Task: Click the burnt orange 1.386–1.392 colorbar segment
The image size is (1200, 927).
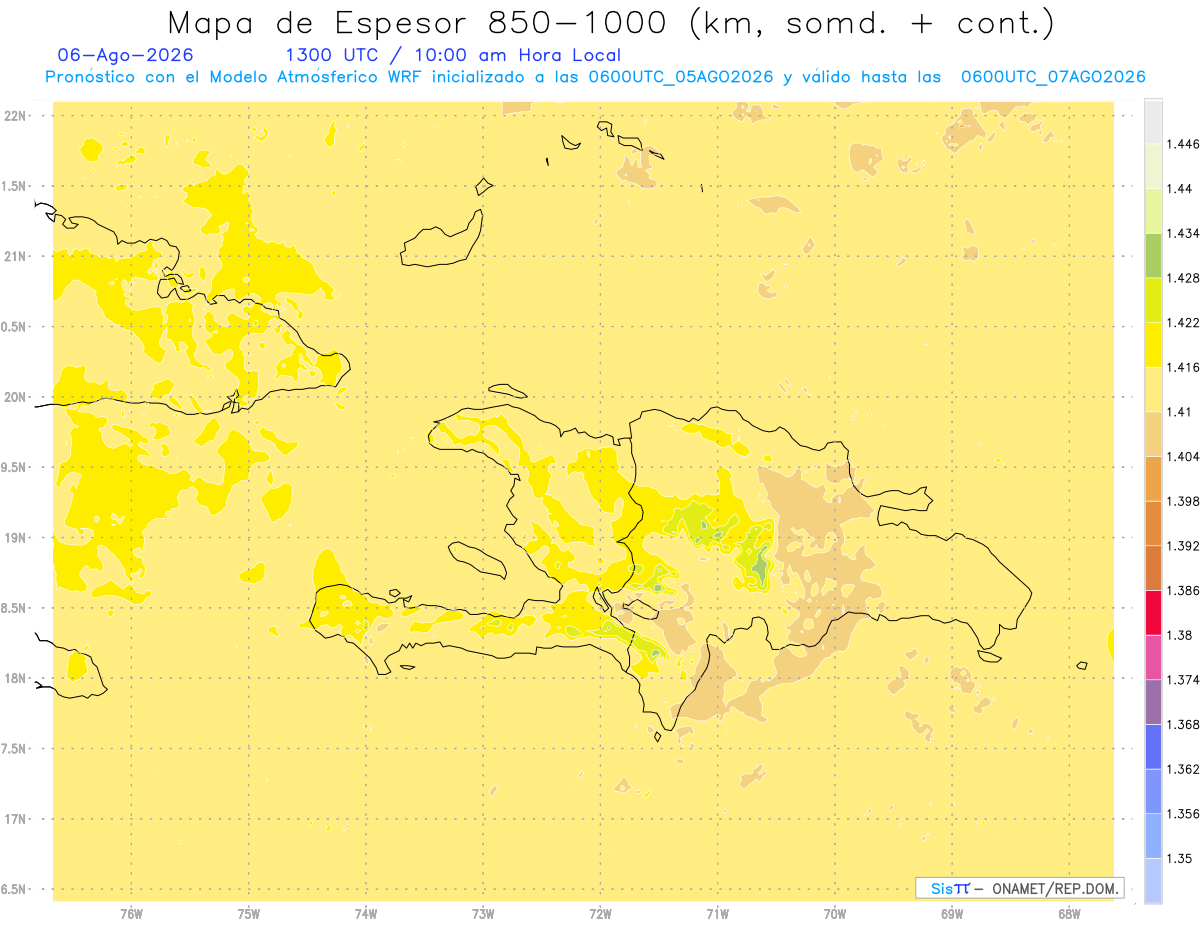Action: click(1153, 568)
